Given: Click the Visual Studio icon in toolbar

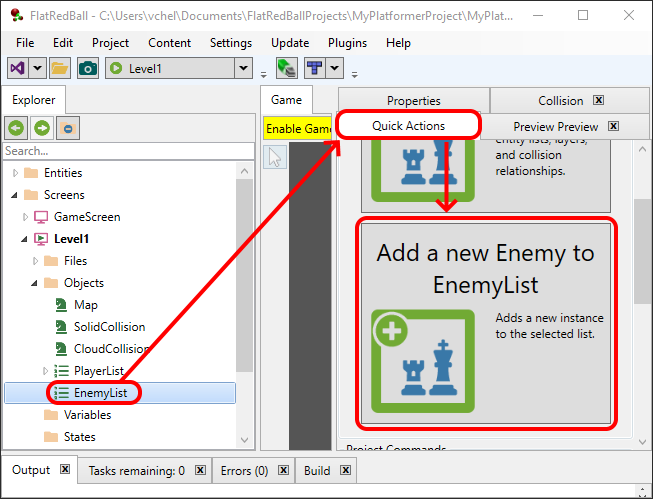Looking at the screenshot, I should tap(17, 68).
